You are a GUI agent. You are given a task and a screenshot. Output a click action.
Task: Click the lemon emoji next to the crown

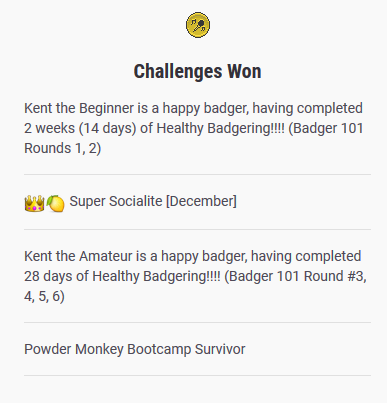coord(55,203)
